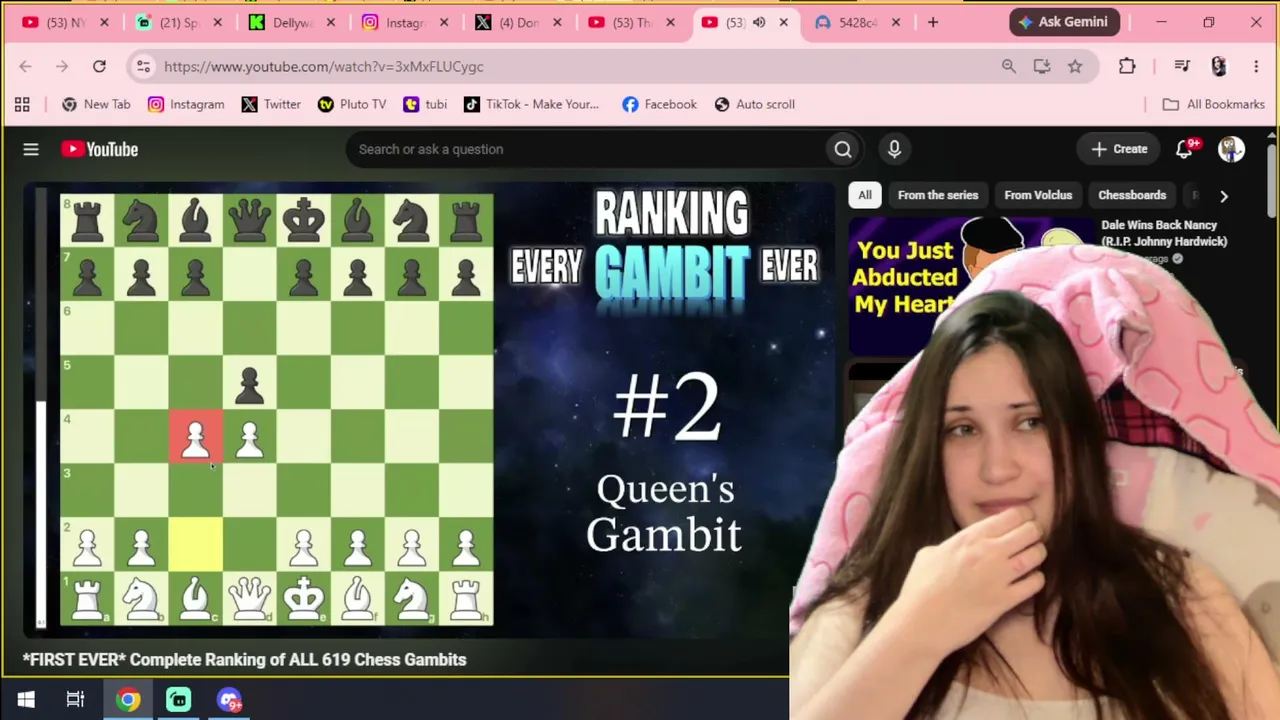1280x720 pixels.
Task: Select the 'From the series' chip
Action: [x=938, y=195]
